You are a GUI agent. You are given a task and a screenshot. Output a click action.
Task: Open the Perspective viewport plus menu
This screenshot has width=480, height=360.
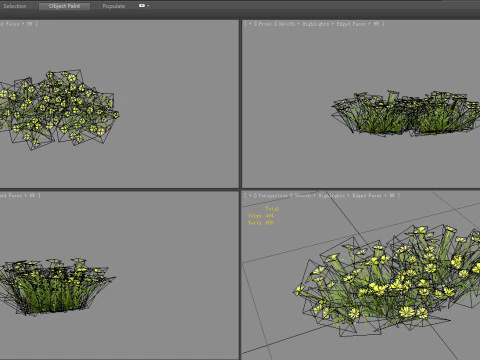(x=250, y=196)
